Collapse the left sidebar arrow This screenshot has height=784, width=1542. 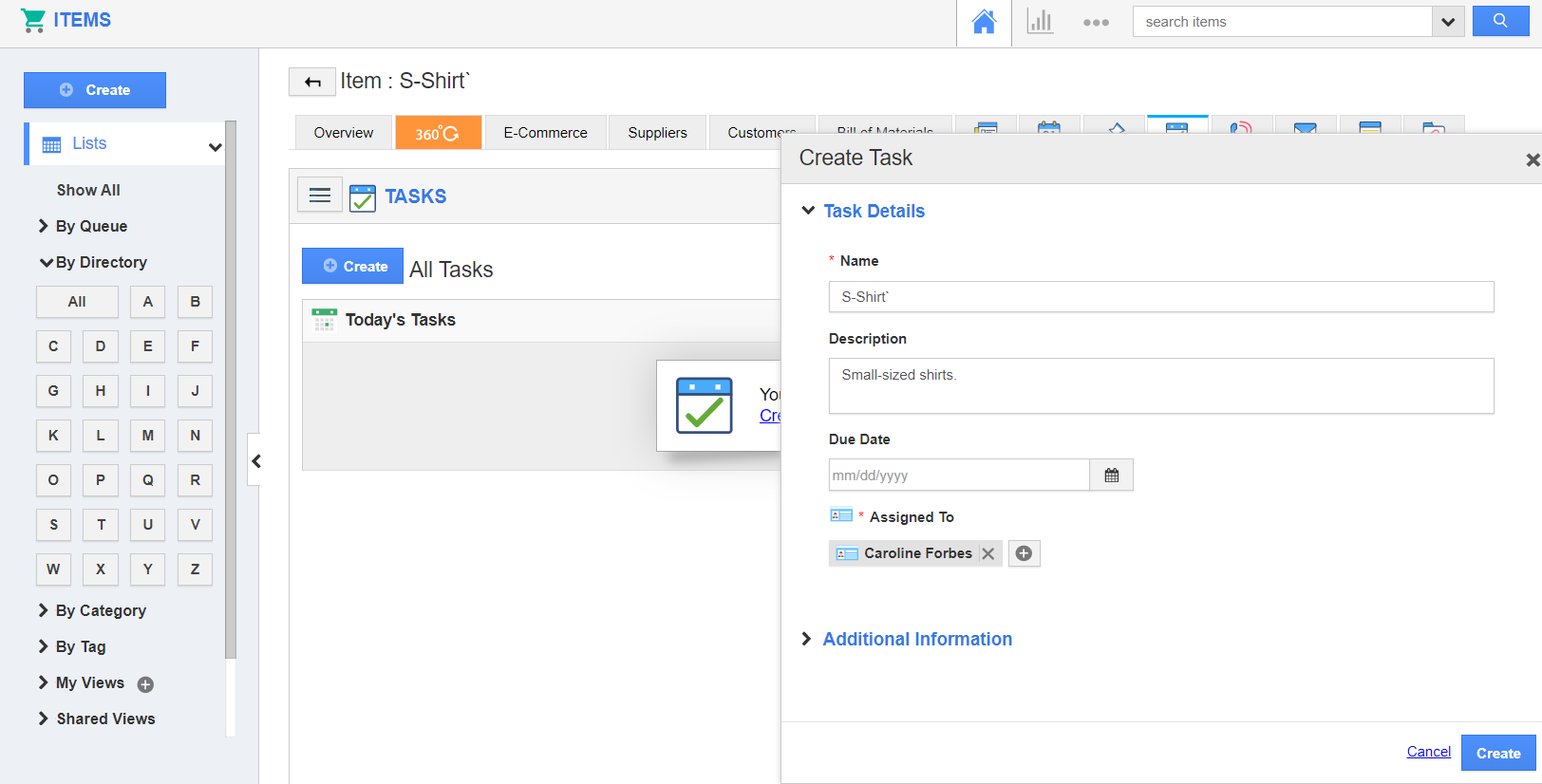tap(254, 461)
